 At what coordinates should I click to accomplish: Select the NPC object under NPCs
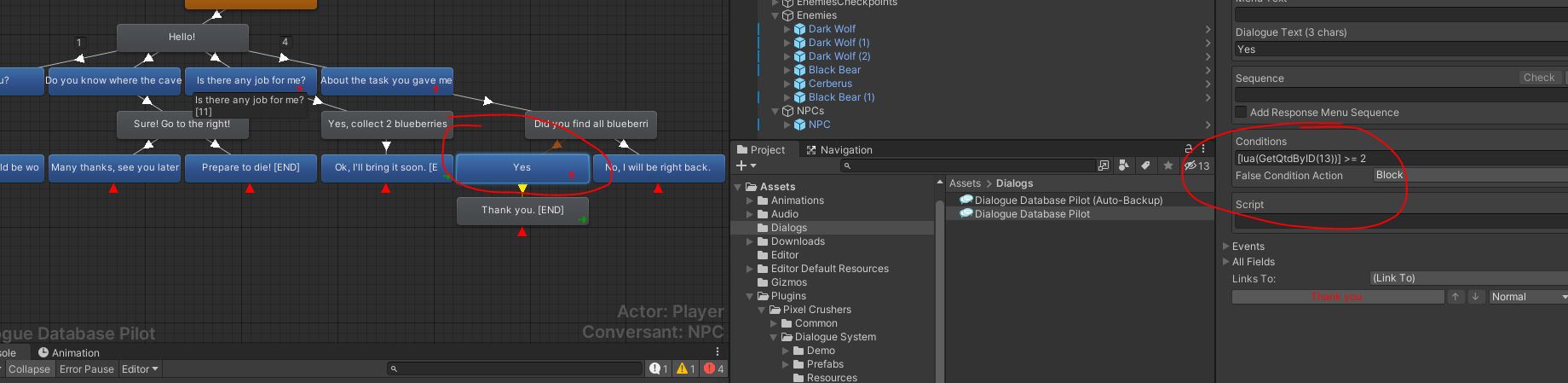[x=819, y=125]
